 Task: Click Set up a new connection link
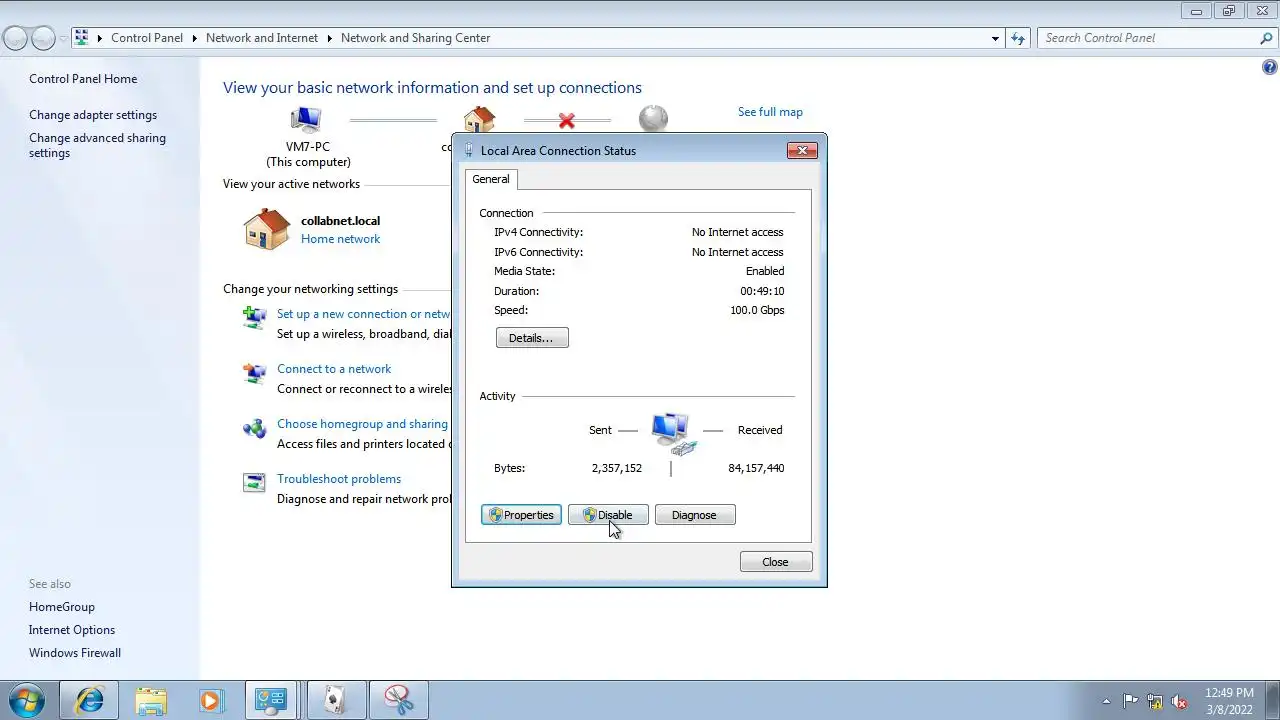point(363,314)
